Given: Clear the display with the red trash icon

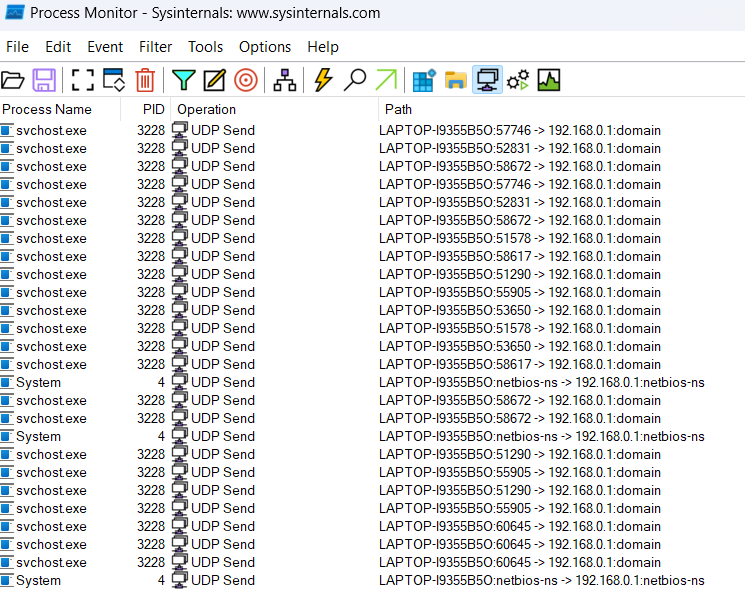Looking at the screenshot, I should click(145, 80).
